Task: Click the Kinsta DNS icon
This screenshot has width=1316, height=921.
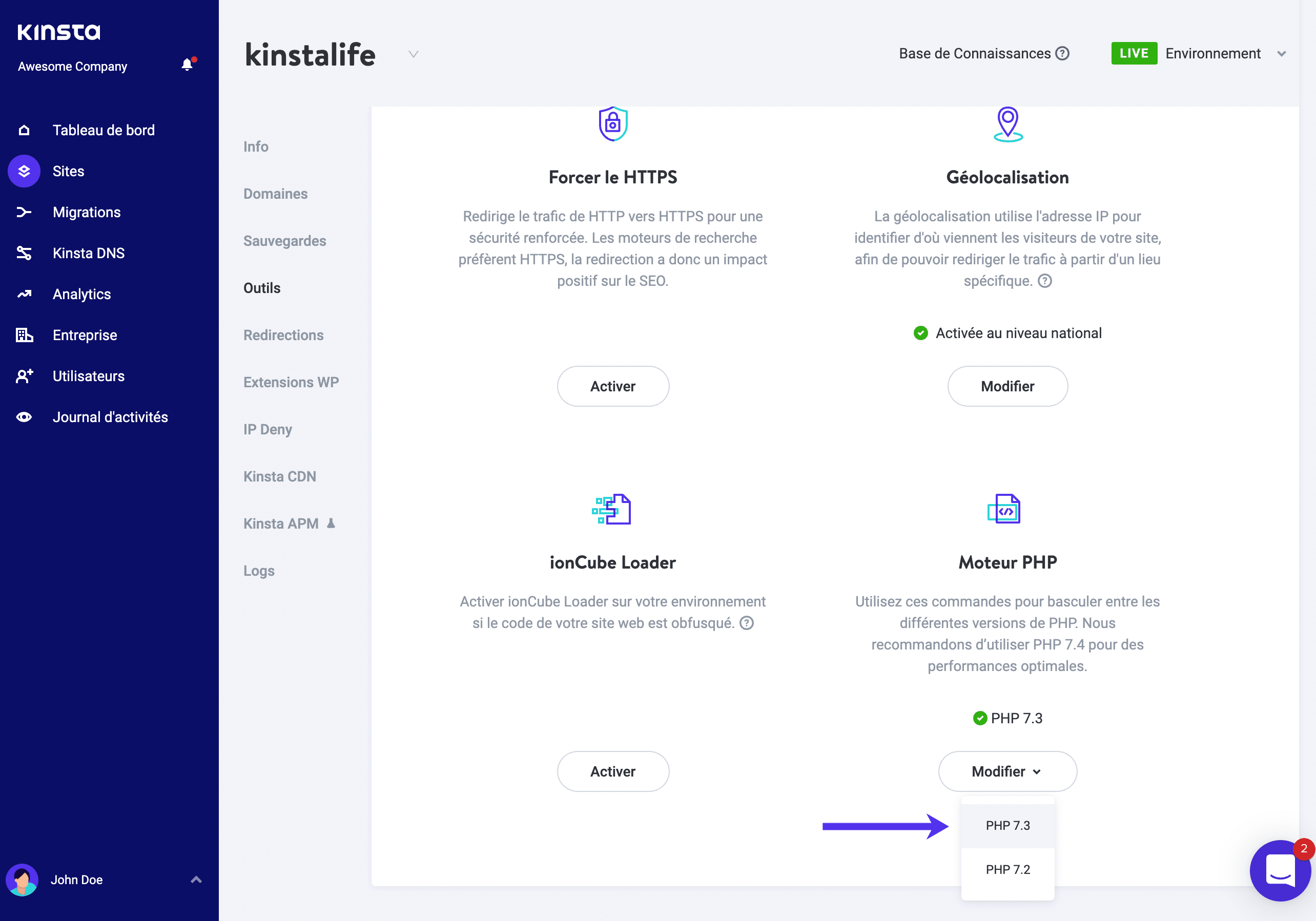Action: tap(24, 253)
